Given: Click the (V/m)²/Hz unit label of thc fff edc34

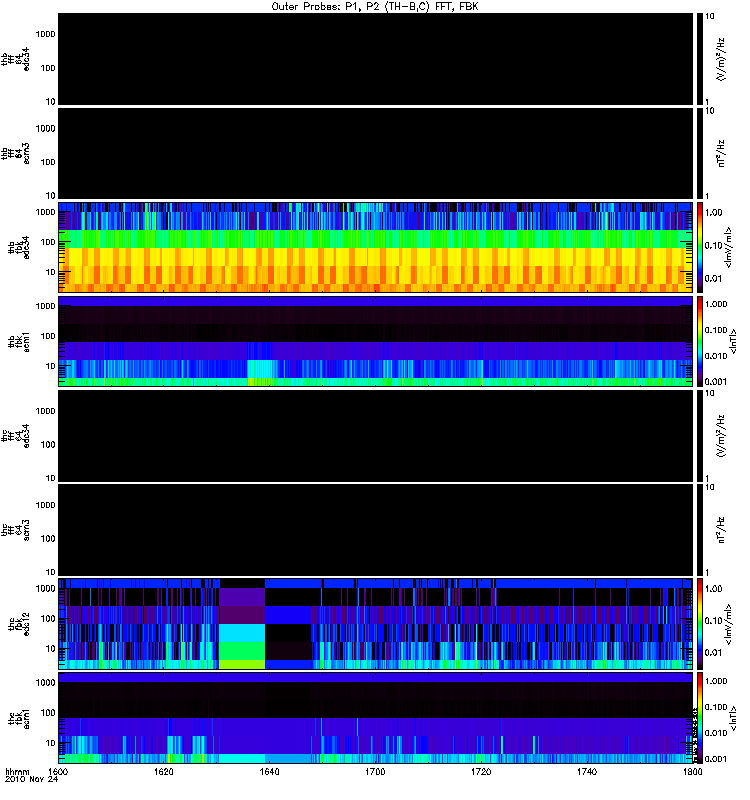Looking at the screenshot, I should [x=721, y=436].
